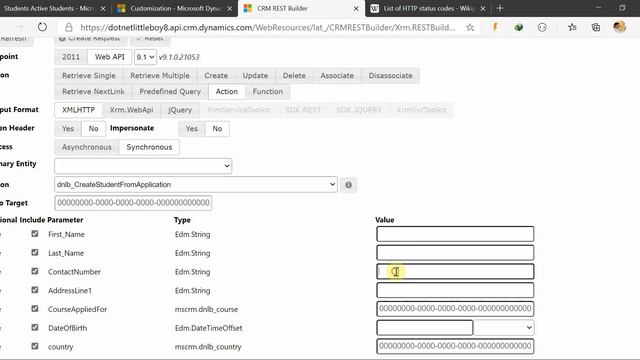Open the dnlb_CreateStudentFromApplication action dropdown

(196, 184)
